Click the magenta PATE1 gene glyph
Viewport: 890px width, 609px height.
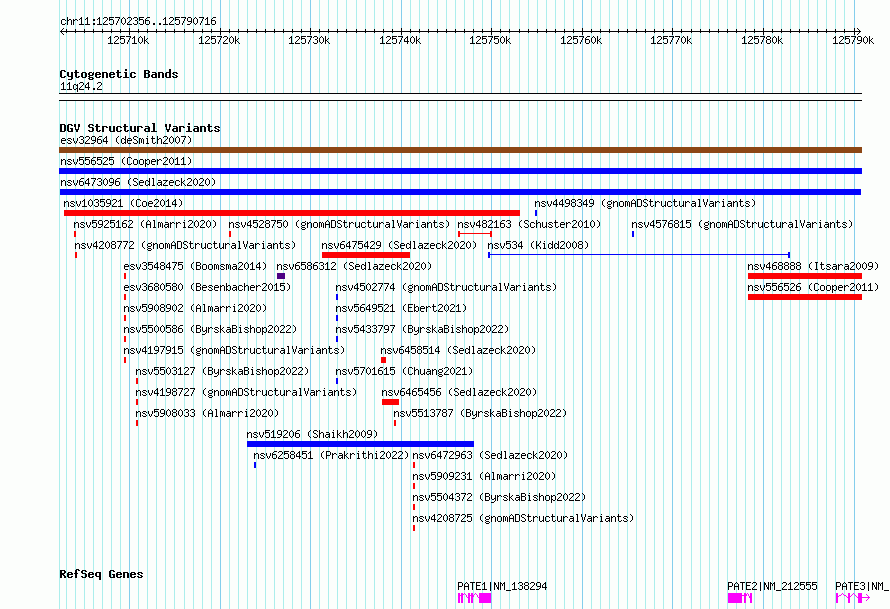tap(475, 598)
